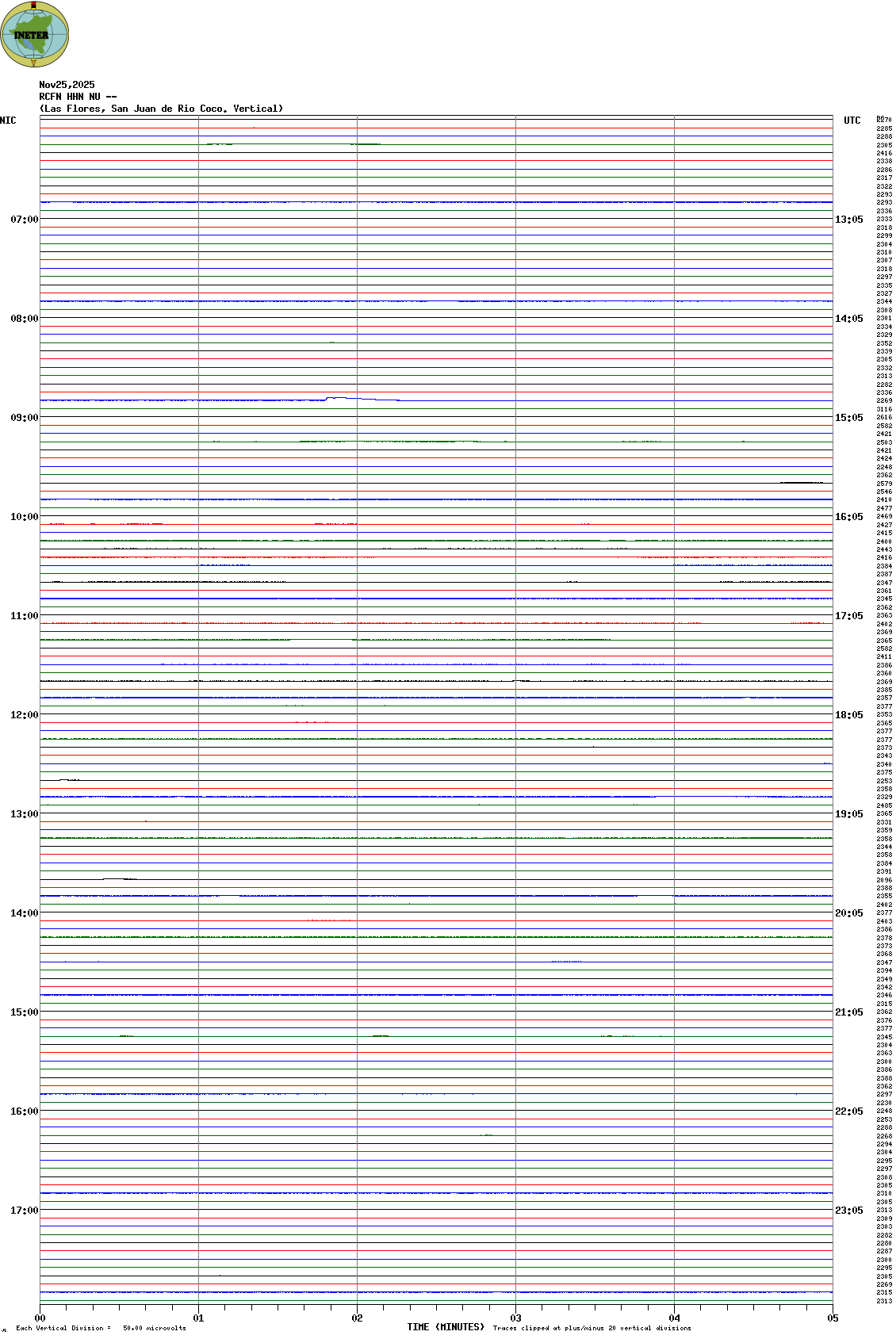
Task: Click the raised blue trace bump before 09:00
Action: click(x=343, y=398)
